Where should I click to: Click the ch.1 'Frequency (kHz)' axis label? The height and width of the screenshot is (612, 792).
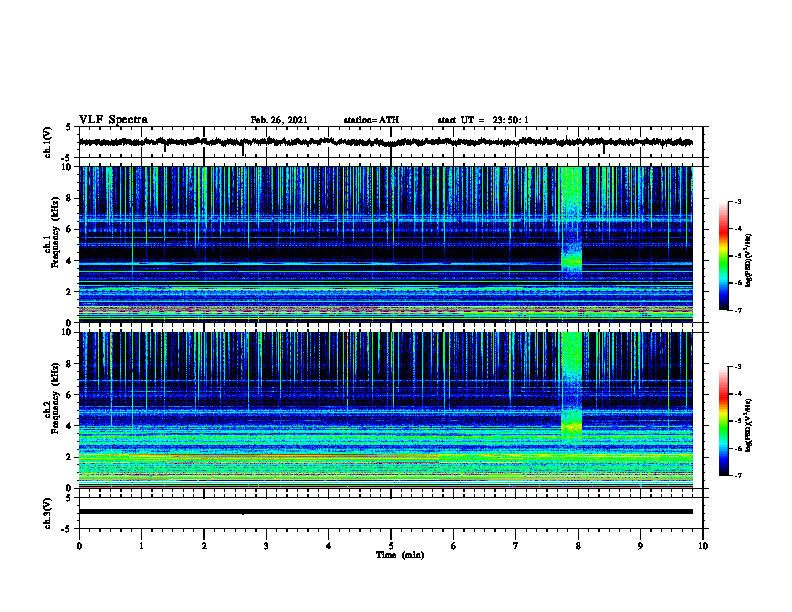[55, 233]
